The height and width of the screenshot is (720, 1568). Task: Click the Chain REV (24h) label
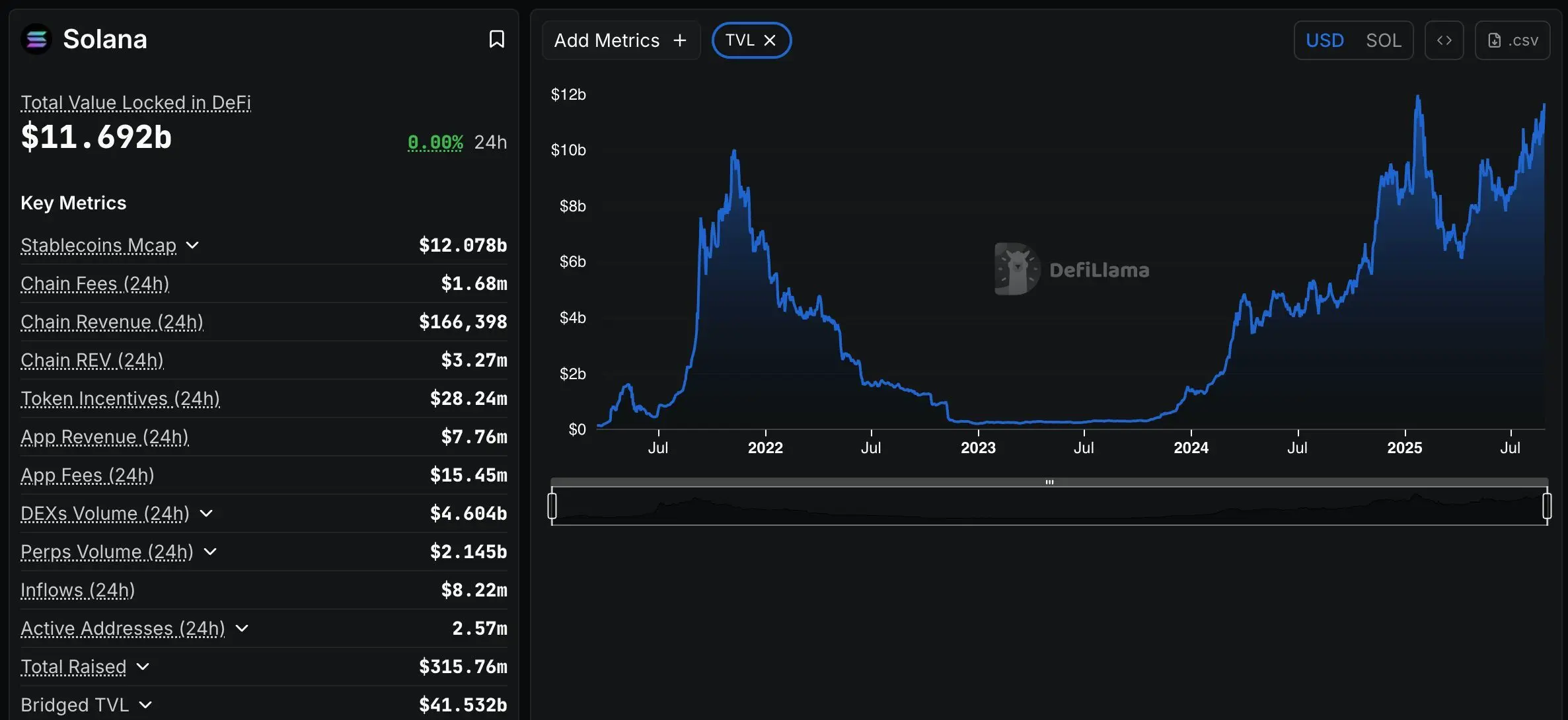[92, 360]
